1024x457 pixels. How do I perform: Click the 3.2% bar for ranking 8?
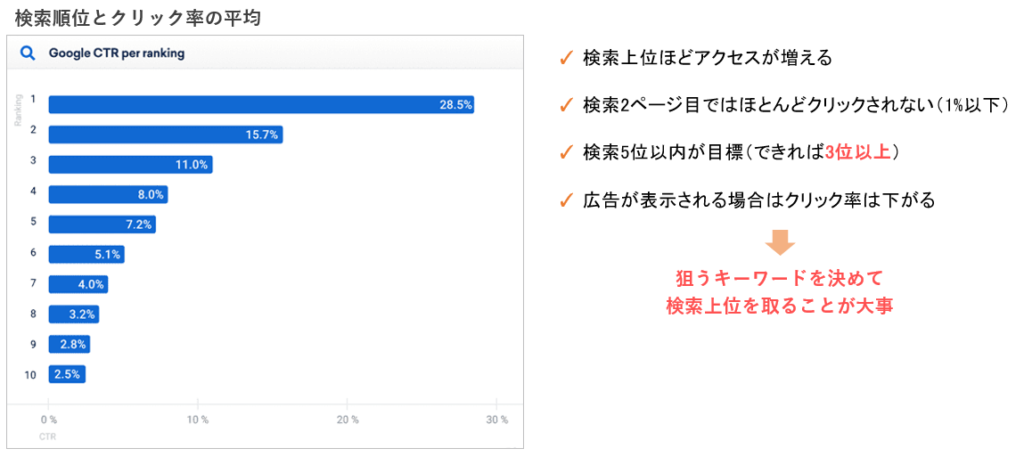coord(73,314)
